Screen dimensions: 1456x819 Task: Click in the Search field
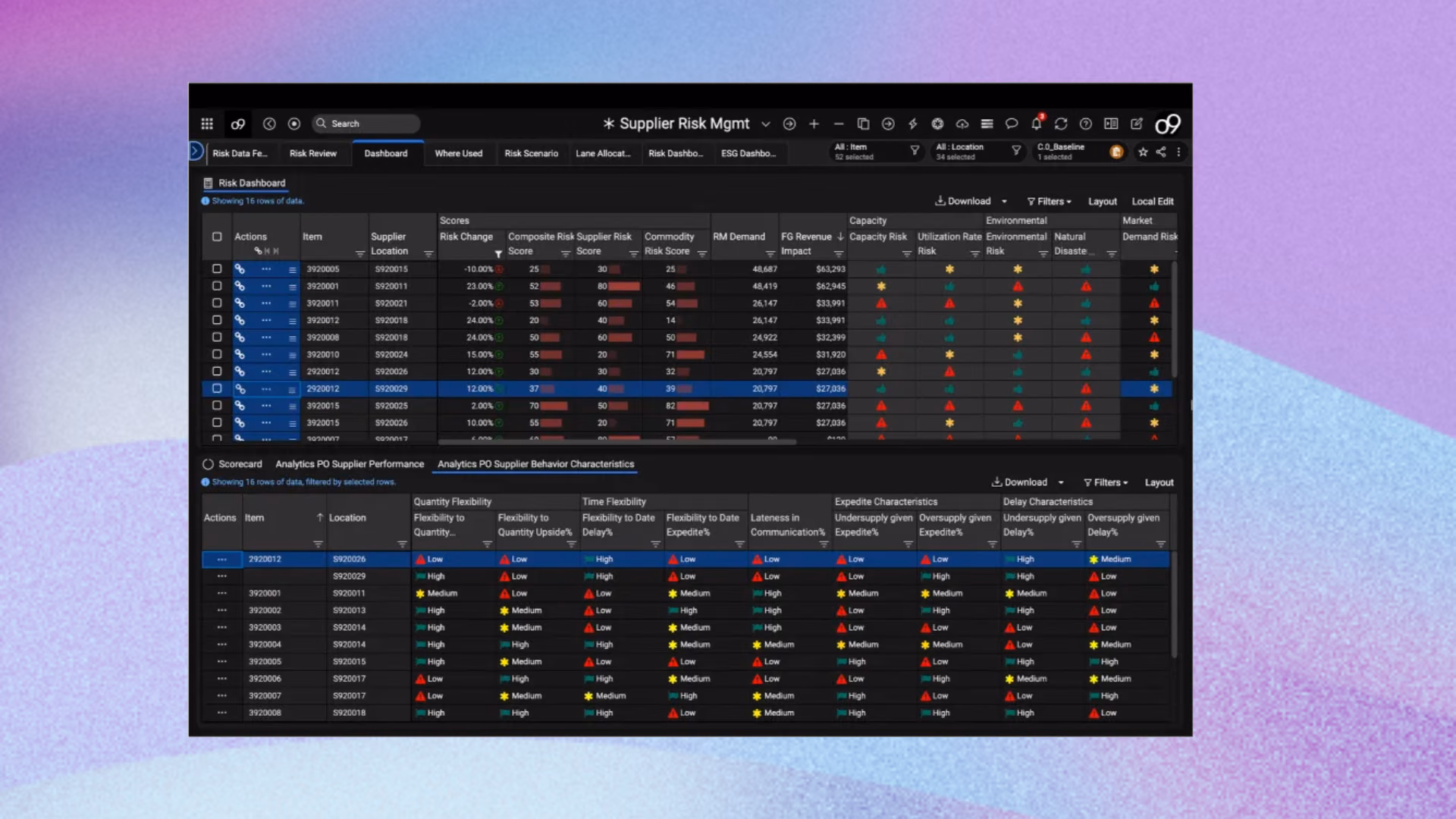[366, 124]
